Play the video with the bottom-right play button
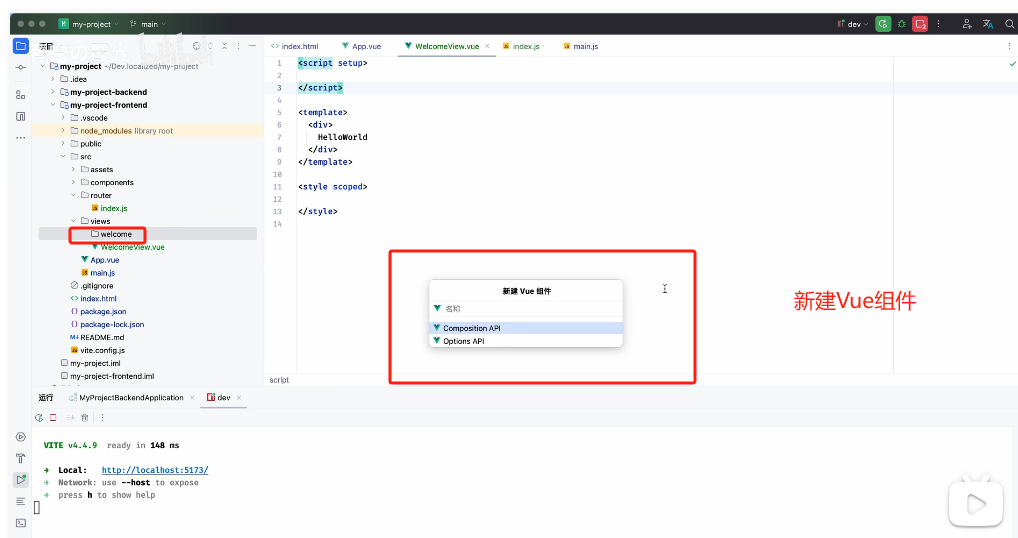This screenshot has width=1018, height=538. click(976, 504)
